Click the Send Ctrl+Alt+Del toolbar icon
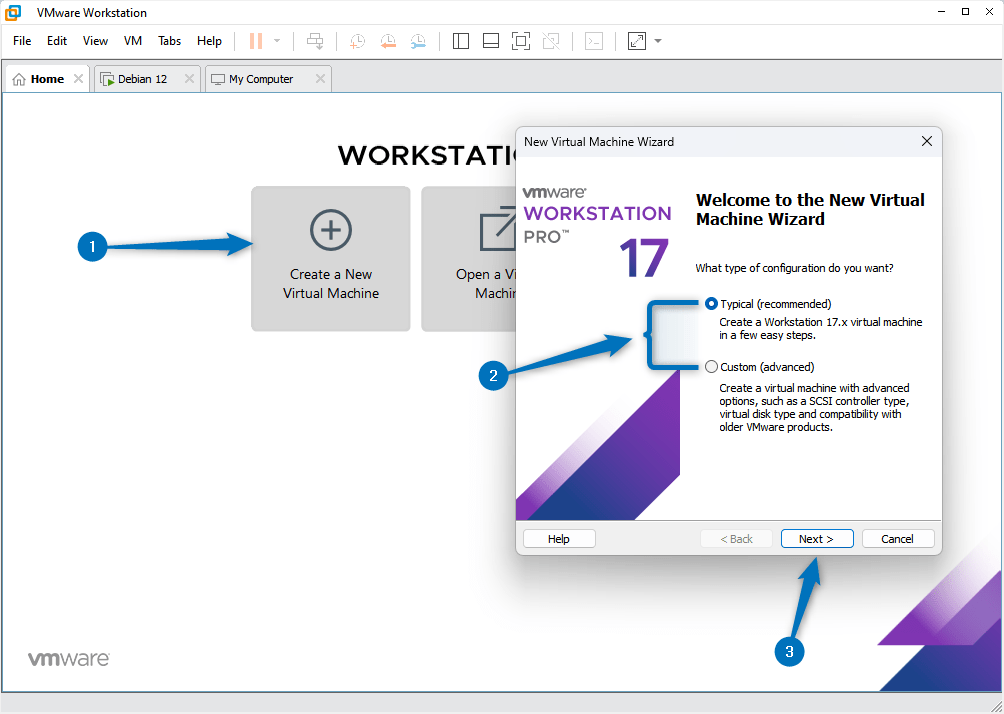This screenshot has height=714, width=1004. coord(315,41)
